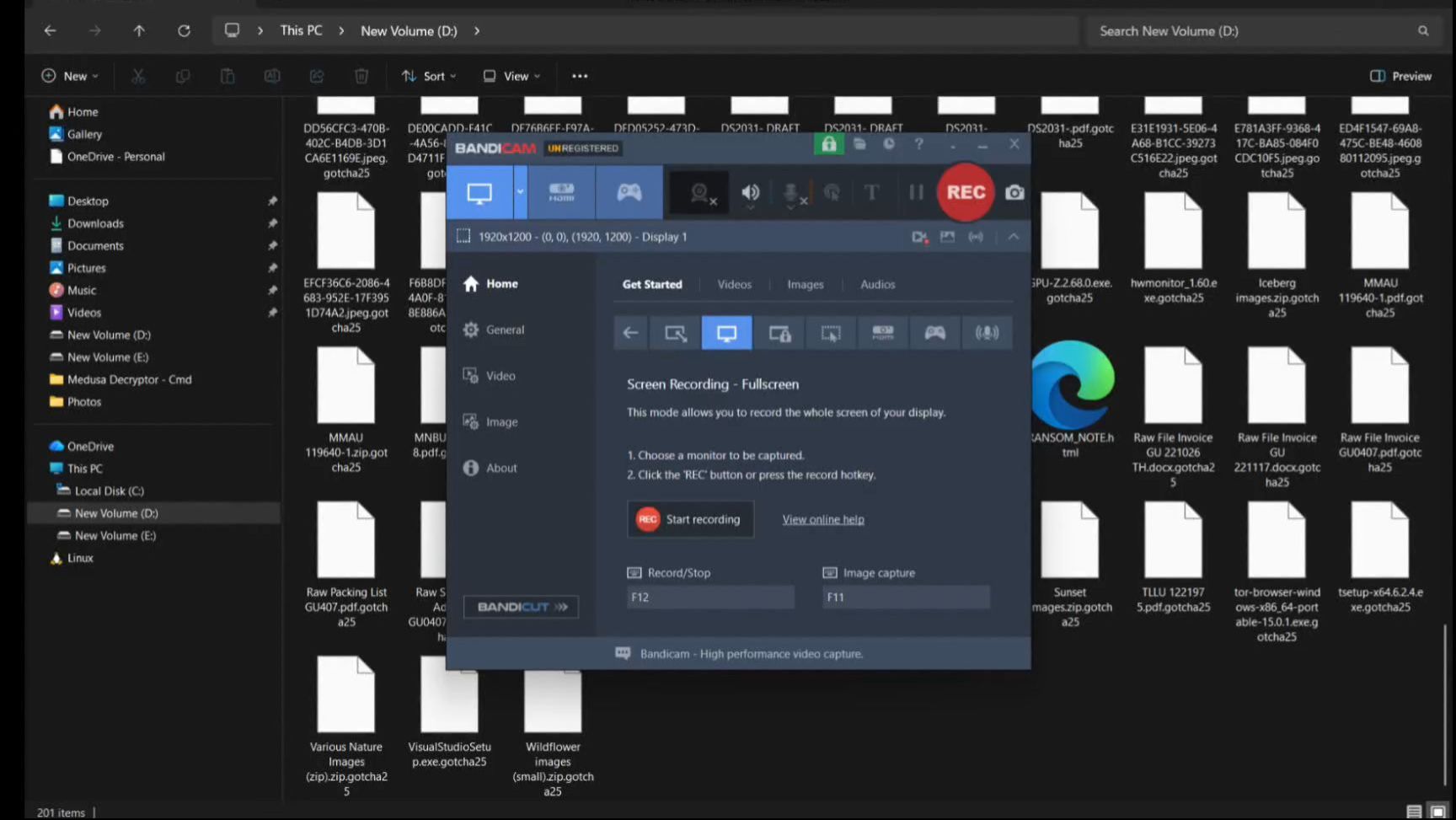
Task: Click the big red REC button
Action: [966, 192]
